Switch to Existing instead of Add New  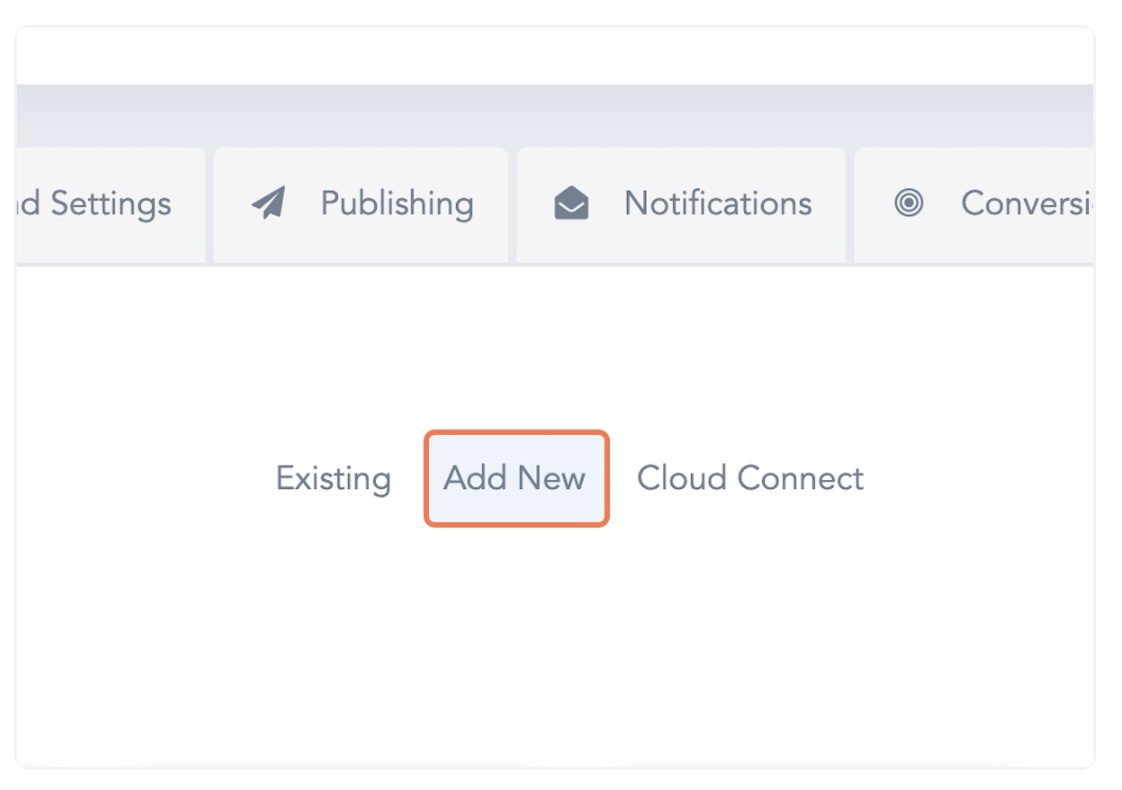pos(333,478)
